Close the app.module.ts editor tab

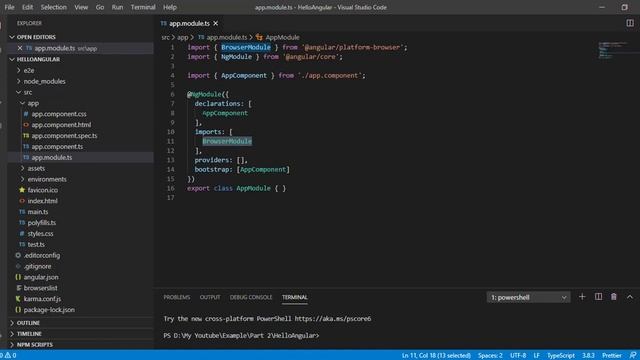(216, 24)
